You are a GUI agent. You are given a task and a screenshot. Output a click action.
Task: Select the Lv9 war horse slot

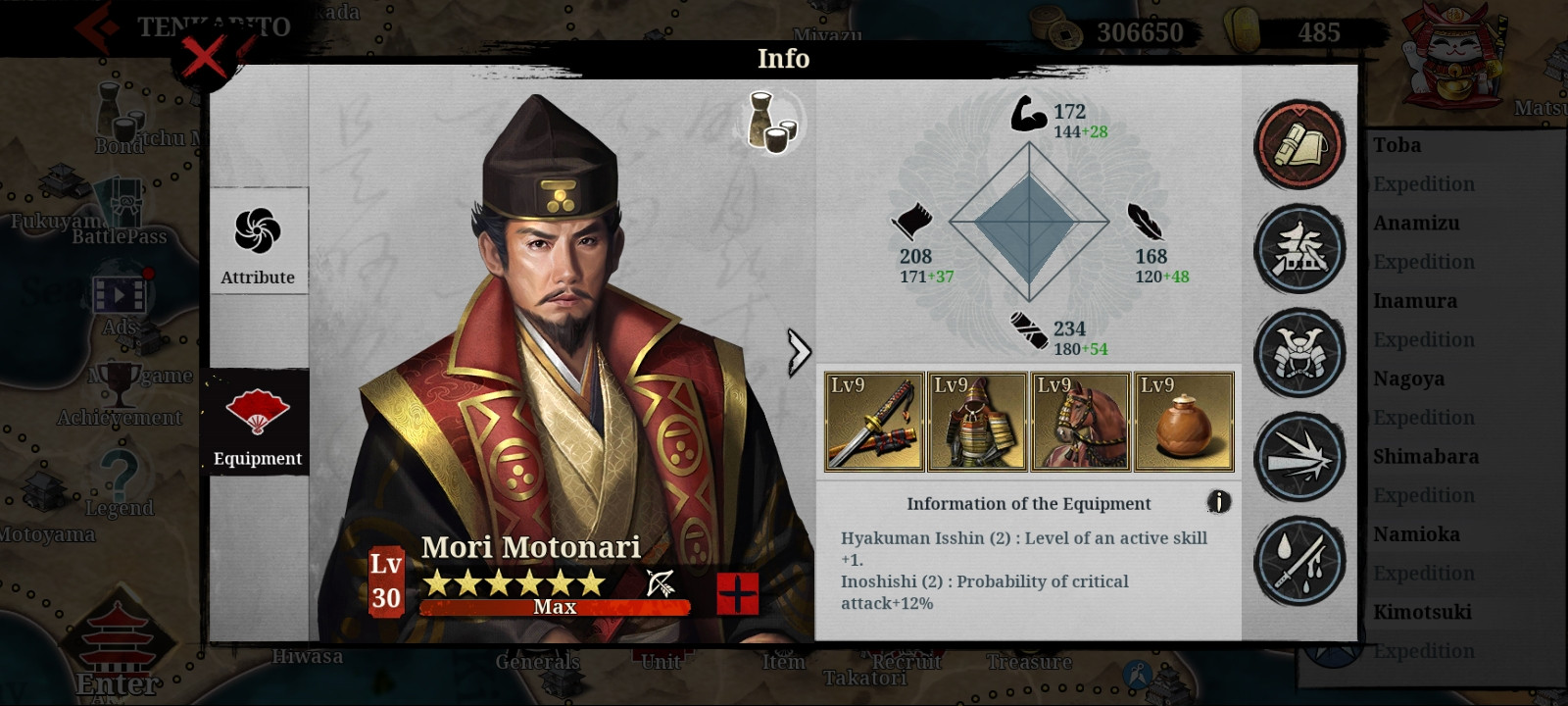[x=1080, y=422]
